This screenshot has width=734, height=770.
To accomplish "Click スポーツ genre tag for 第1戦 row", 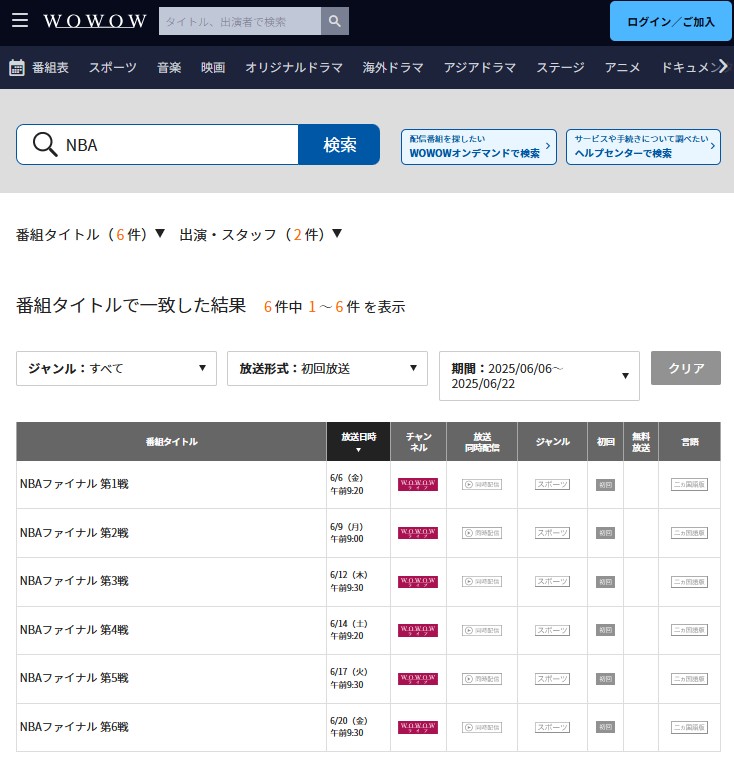I will click(x=552, y=485).
